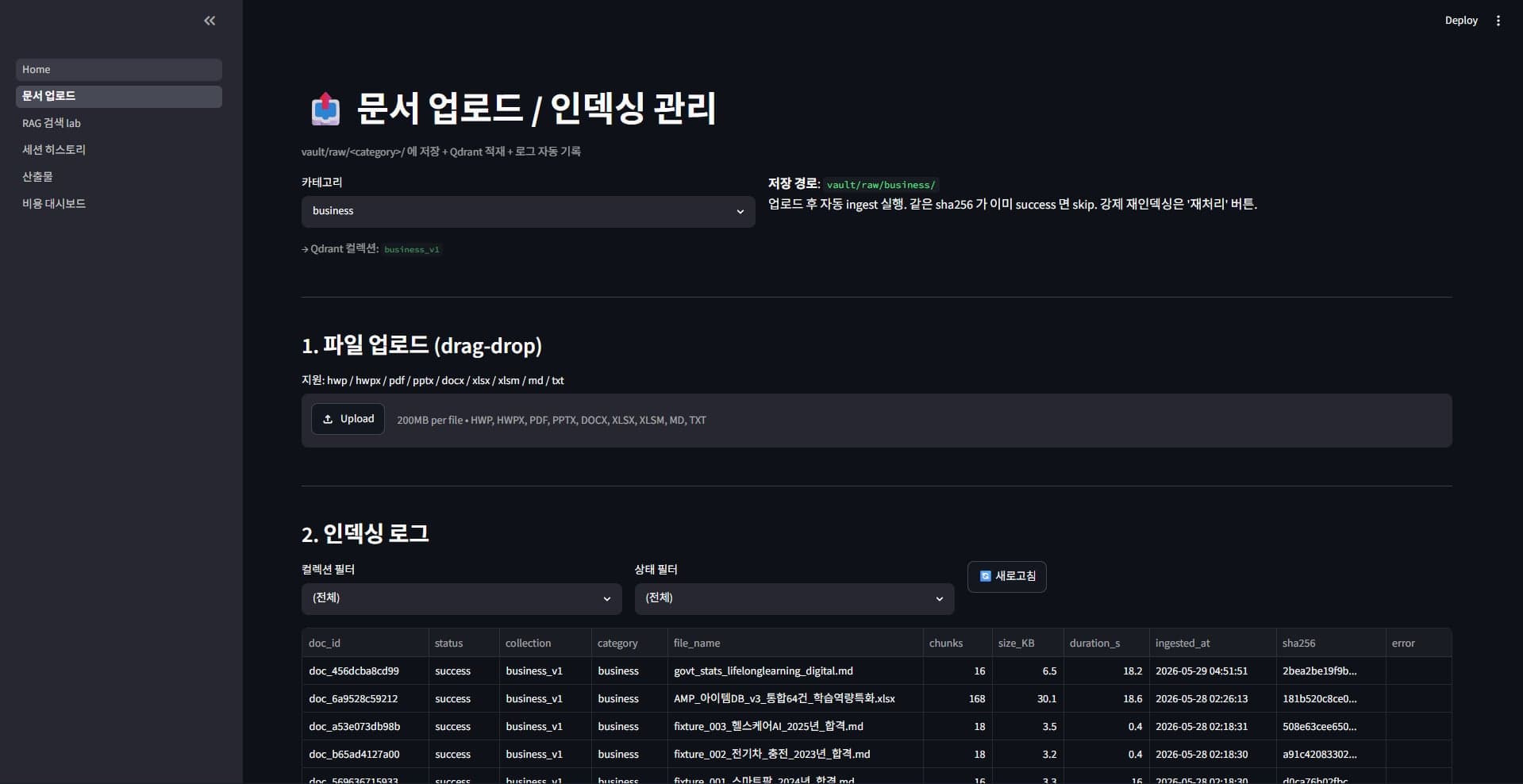Expand the 상태 필터 dropdown
The image size is (1523, 784).
[794, 598]
